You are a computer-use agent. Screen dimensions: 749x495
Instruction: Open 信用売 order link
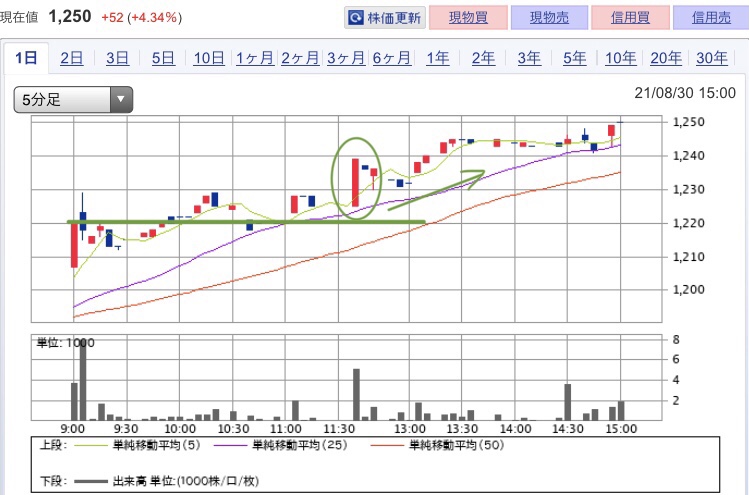(711, 18)
